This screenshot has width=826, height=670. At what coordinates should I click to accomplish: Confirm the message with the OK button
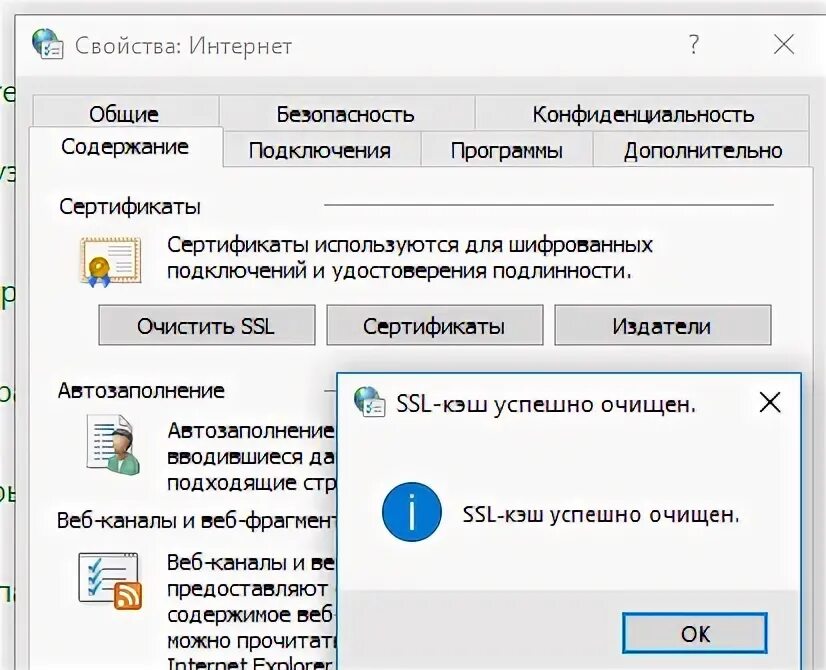pyautogui.click(x=695, y=633)
